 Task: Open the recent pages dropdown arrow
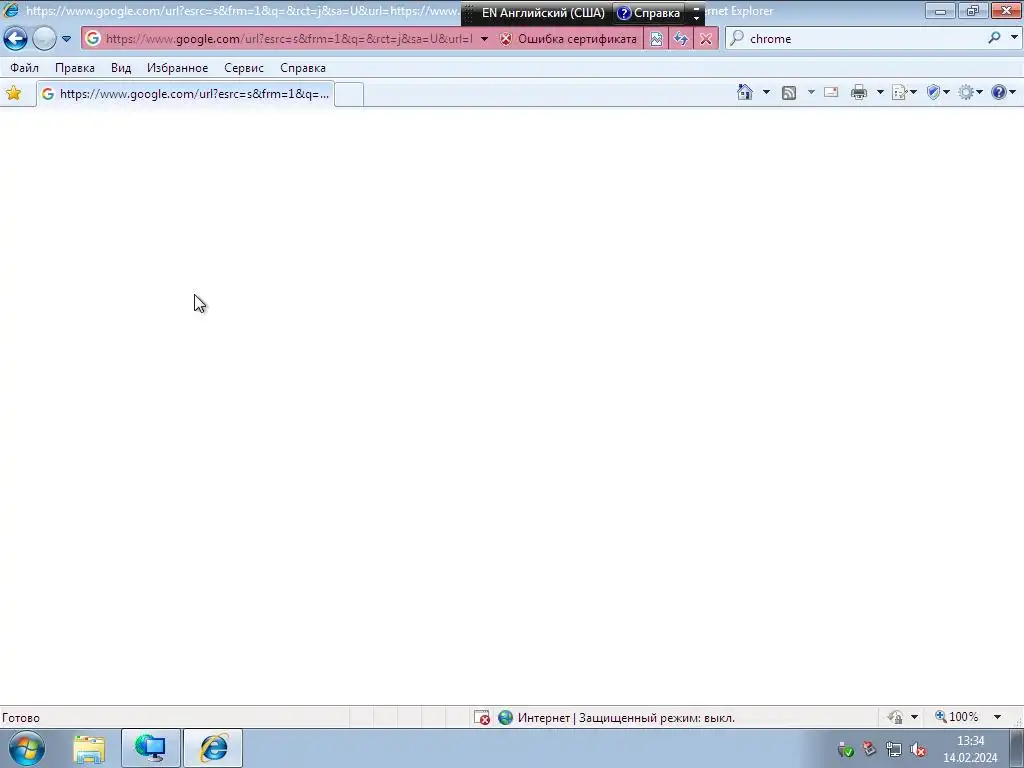66,39
